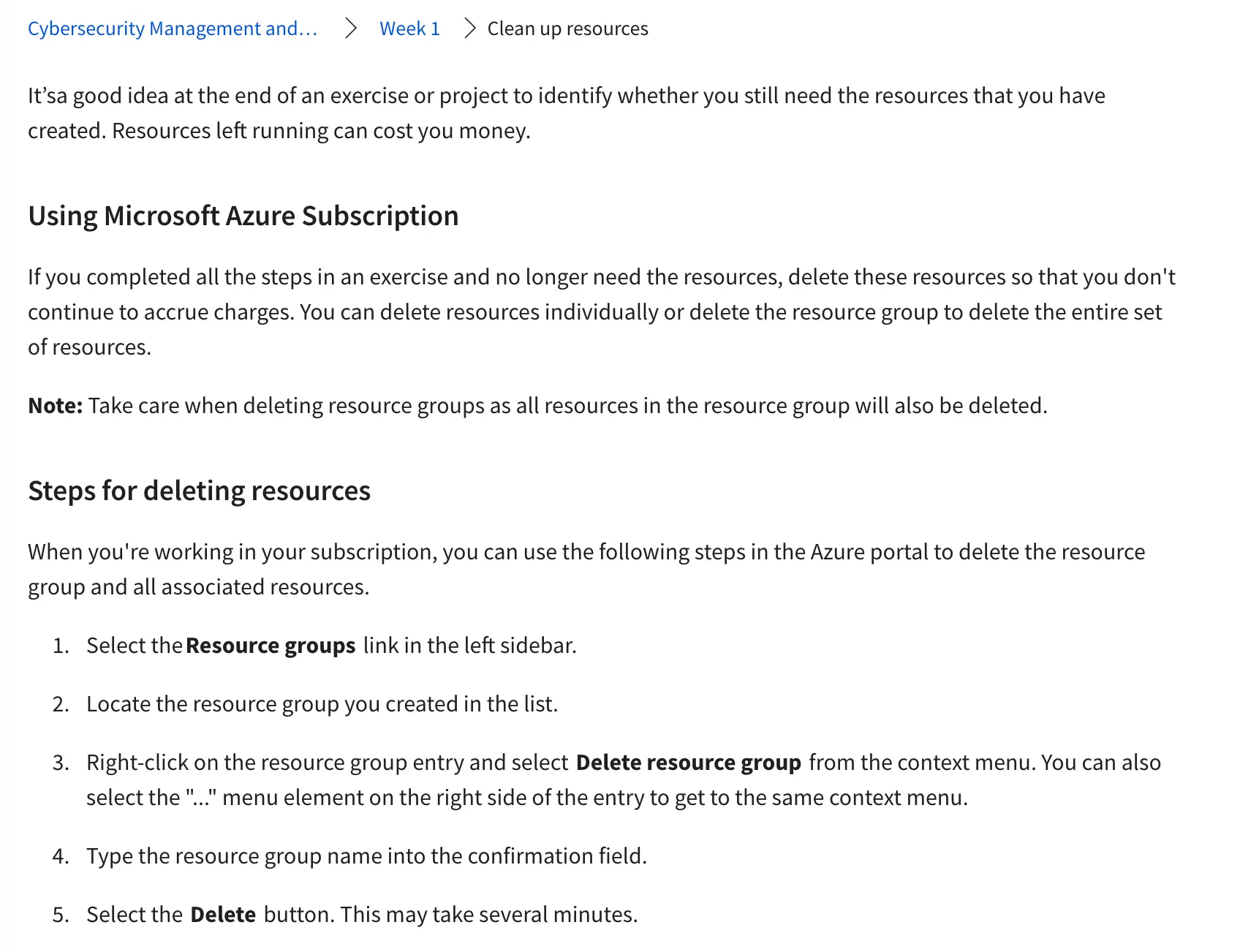This screenshot has width=1259, height=952.
Task: Click the Clean up resources breadcrumb title
Action: [x=567, y=29]
